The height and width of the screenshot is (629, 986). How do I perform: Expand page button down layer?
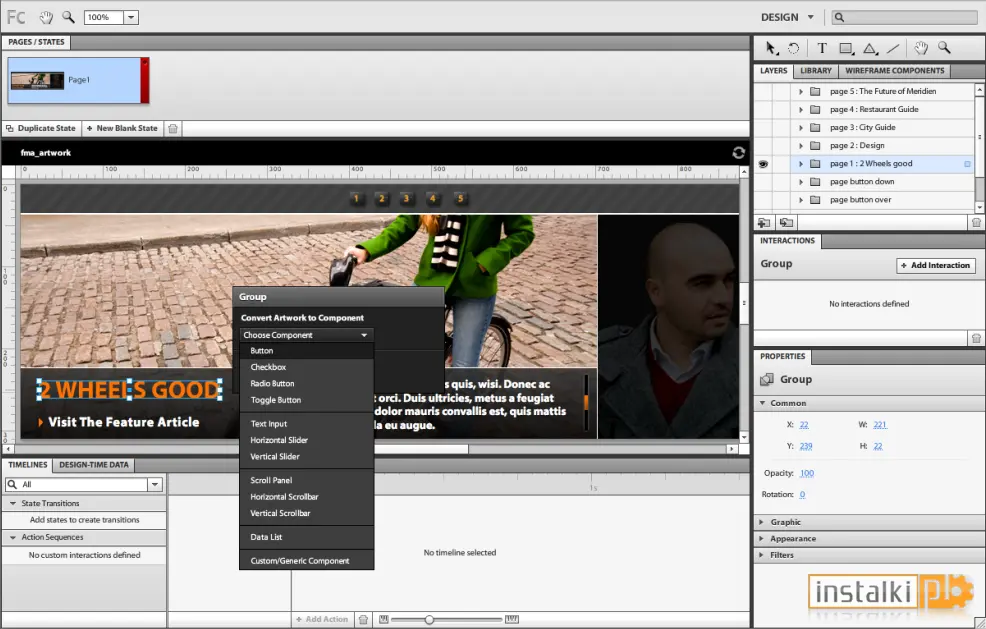tap(800, 182)
